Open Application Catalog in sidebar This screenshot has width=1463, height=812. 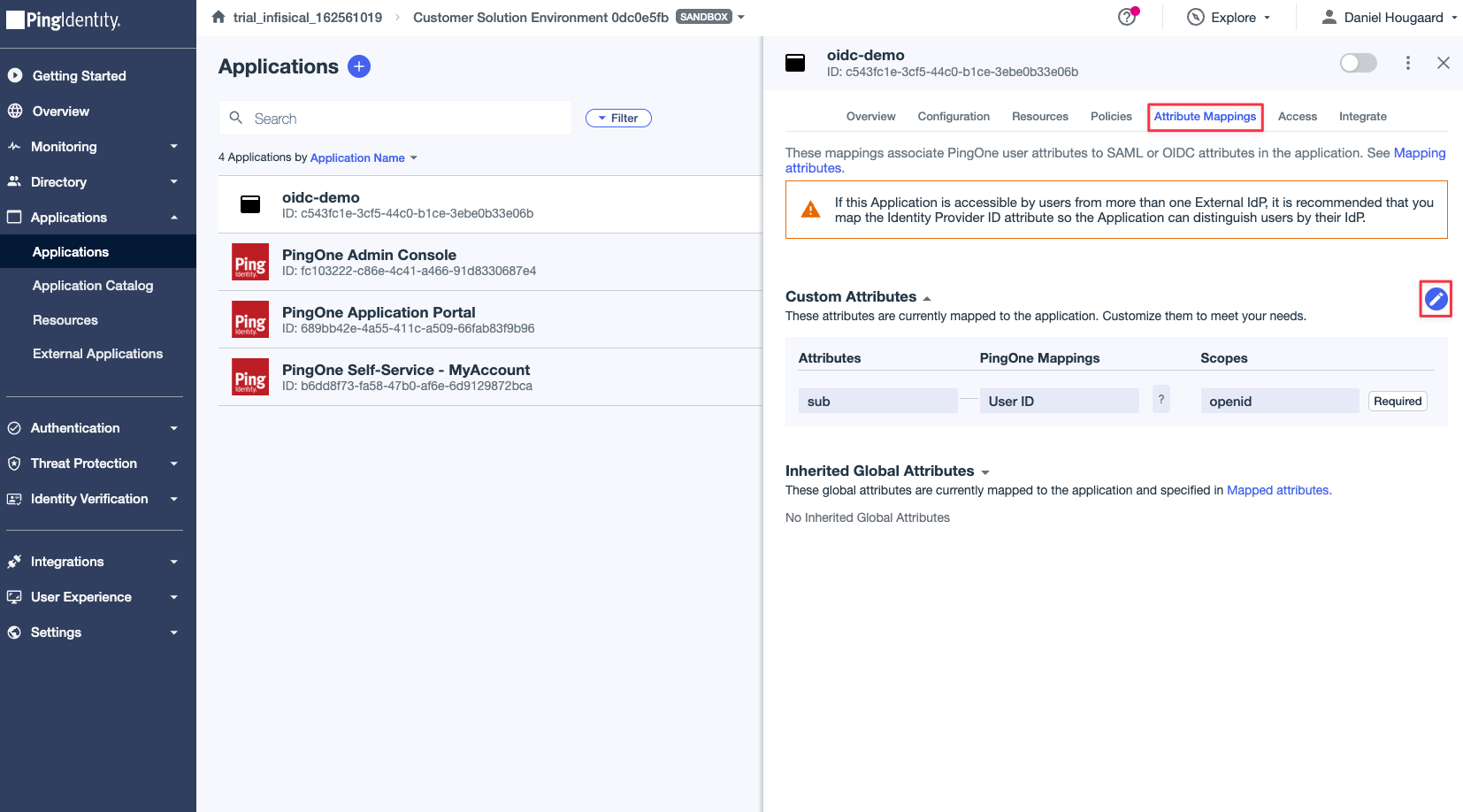[93, 286]
